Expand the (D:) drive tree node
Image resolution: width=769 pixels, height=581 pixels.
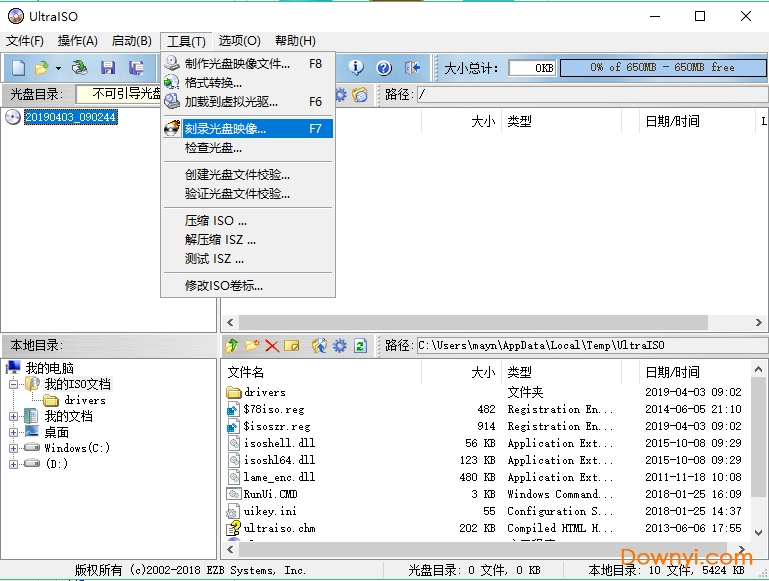tap(14, 464)
